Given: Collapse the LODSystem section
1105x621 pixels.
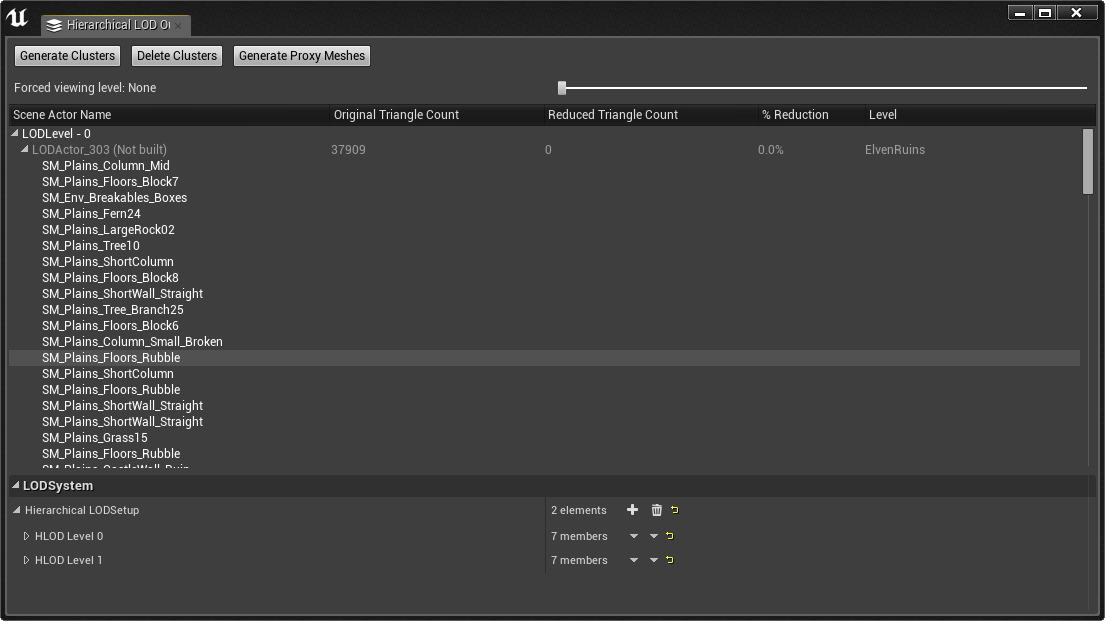Looking at the screenshot, I should coord(16,485).
